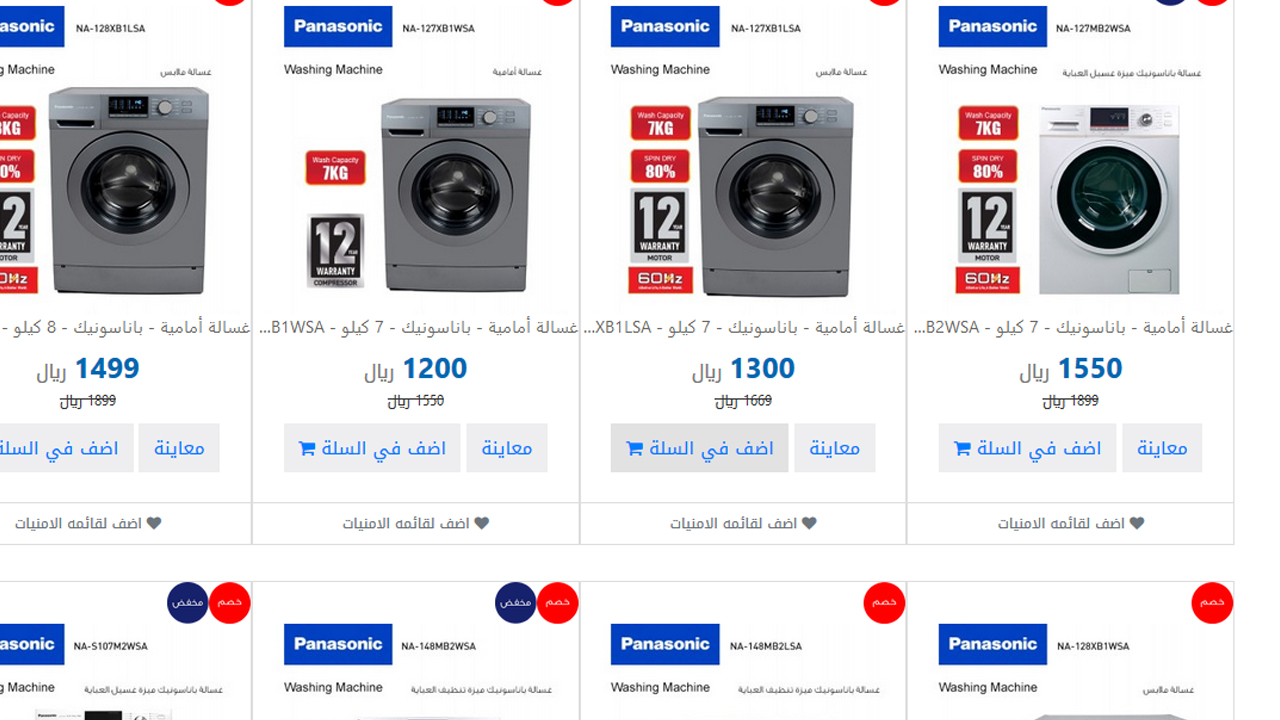This screenshot has width=1280, height=720.
Task: Open the NA-127XB1LSA product title link
Action: pos(745,328)
